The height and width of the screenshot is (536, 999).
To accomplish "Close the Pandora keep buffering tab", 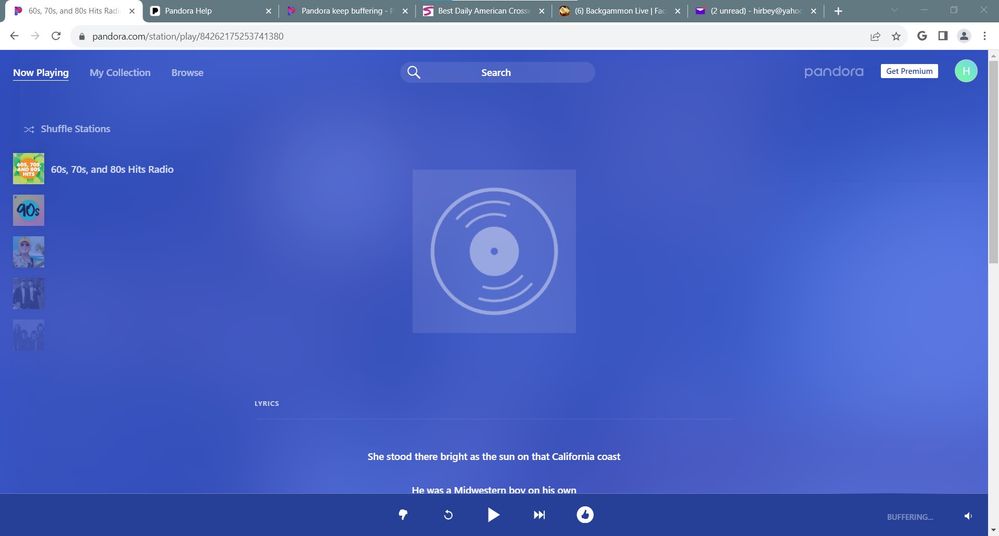I will pyautogui.click(x=405, y=11).
